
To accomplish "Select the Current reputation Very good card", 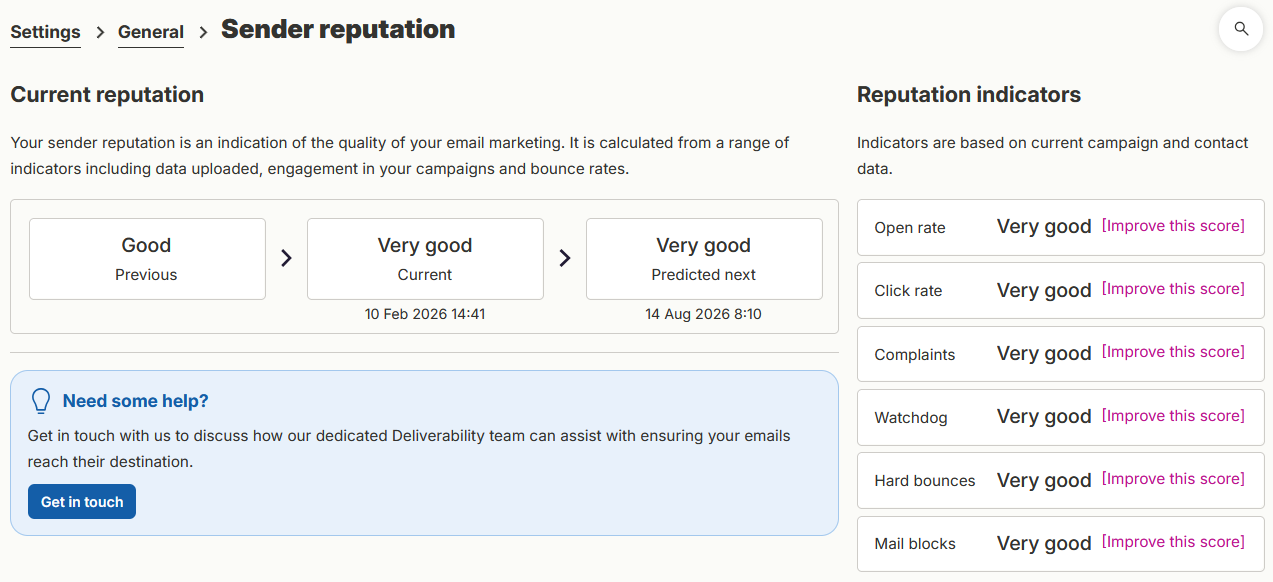I will coord(425,259).
